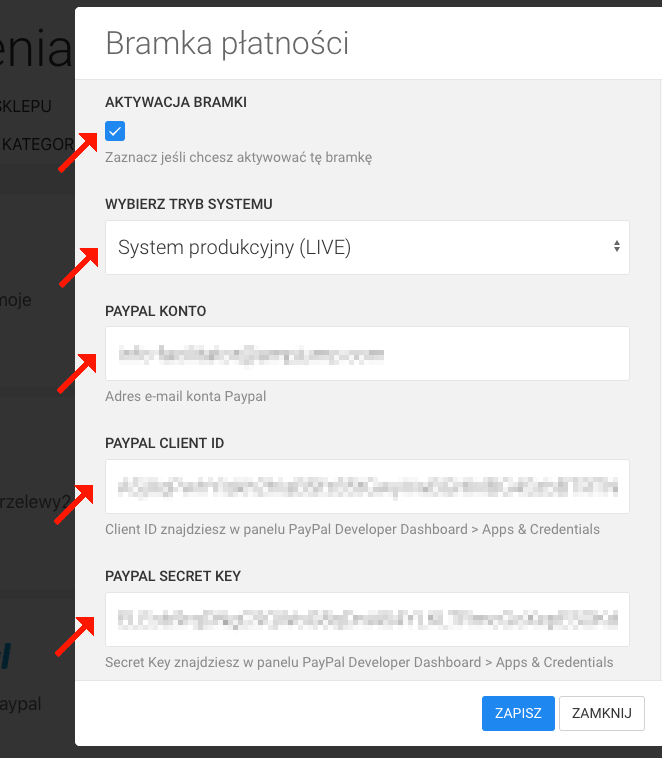Click the Bramka płatności dialog title
Viewport: 662px width, 758px height.
tap(227, 44)
